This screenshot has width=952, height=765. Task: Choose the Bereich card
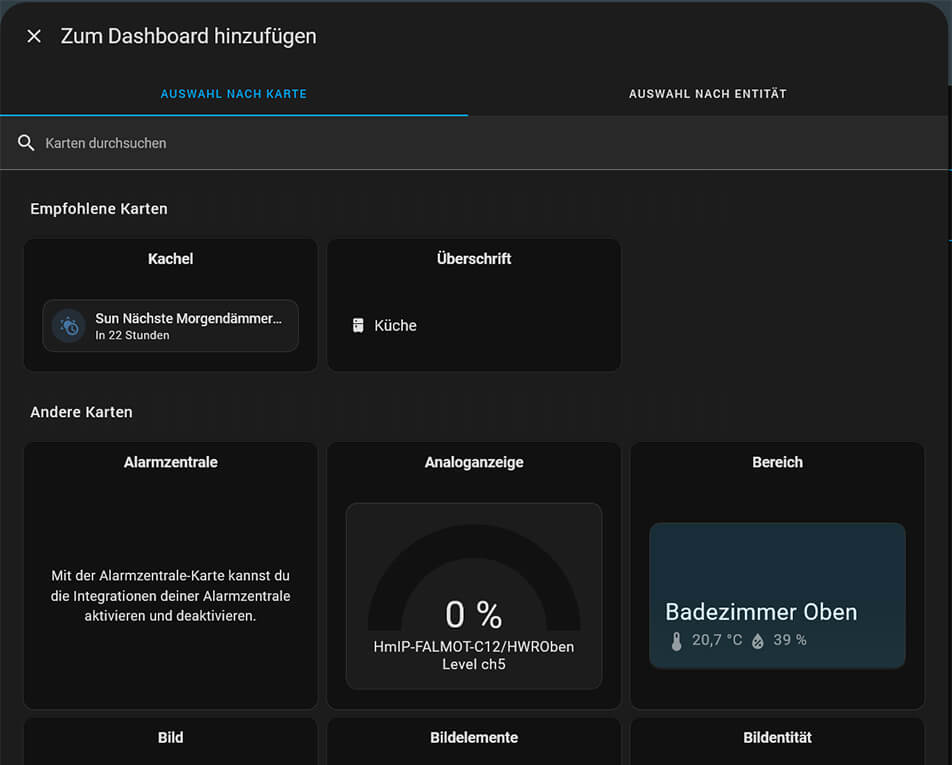coord(777,463)
